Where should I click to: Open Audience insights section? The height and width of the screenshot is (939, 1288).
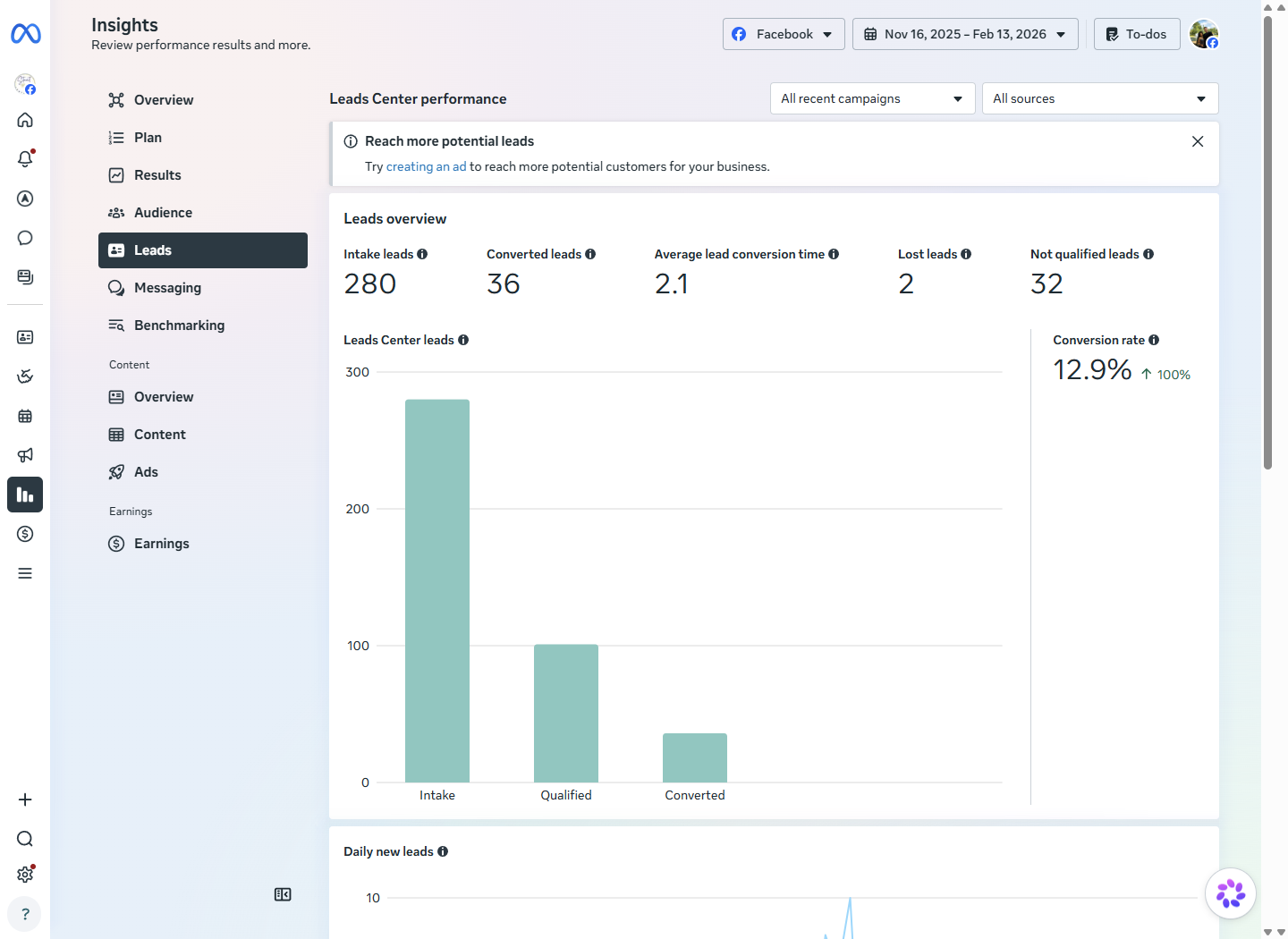tap(203, 213)
